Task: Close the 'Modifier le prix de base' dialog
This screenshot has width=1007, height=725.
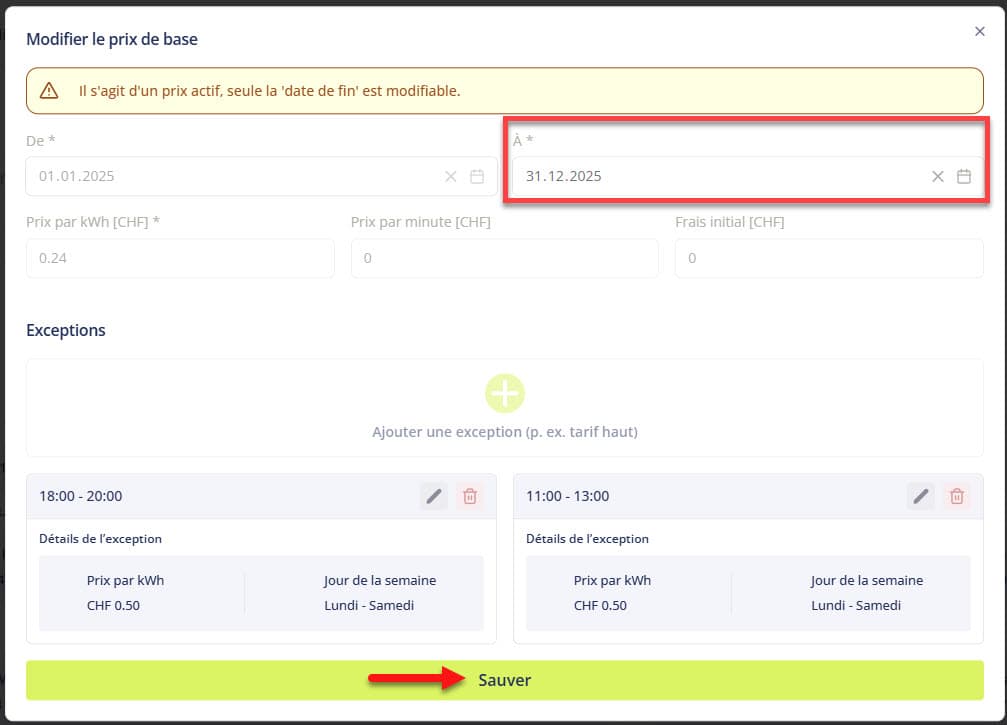Action: (980, 32)
